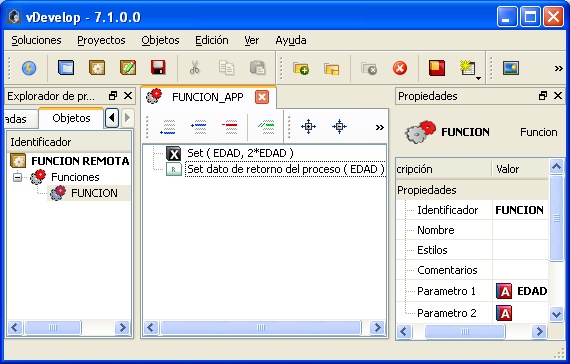Click the Nombre property row

(x=472, y=230)
